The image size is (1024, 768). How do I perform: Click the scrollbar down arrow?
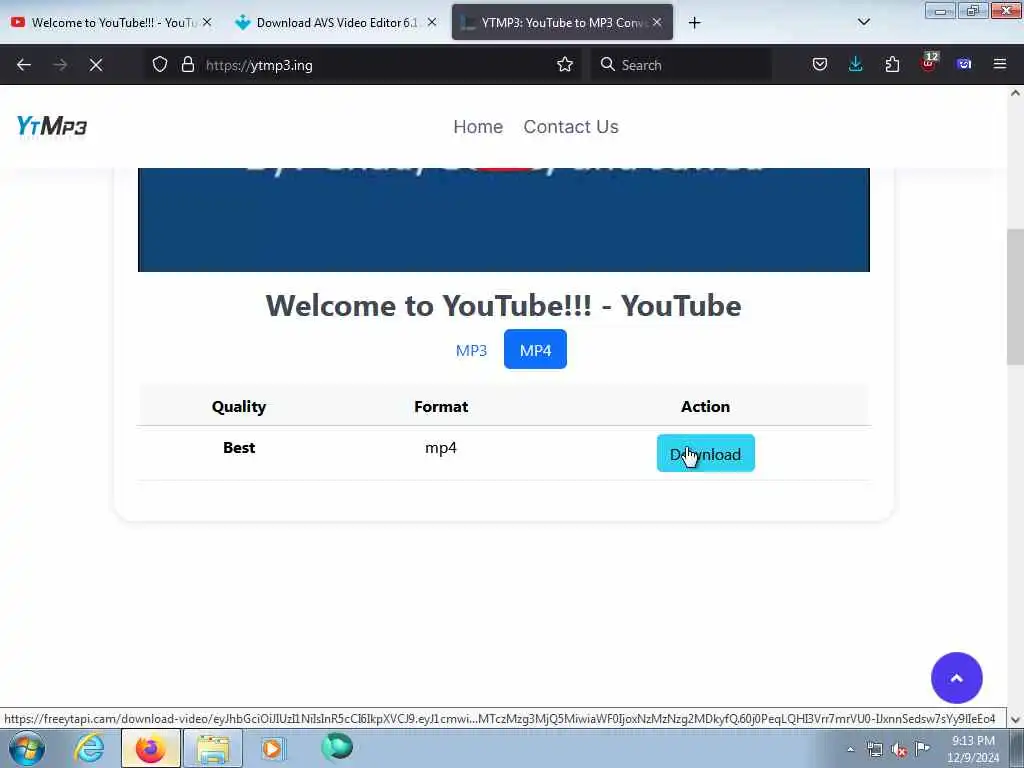(1015, 720)
